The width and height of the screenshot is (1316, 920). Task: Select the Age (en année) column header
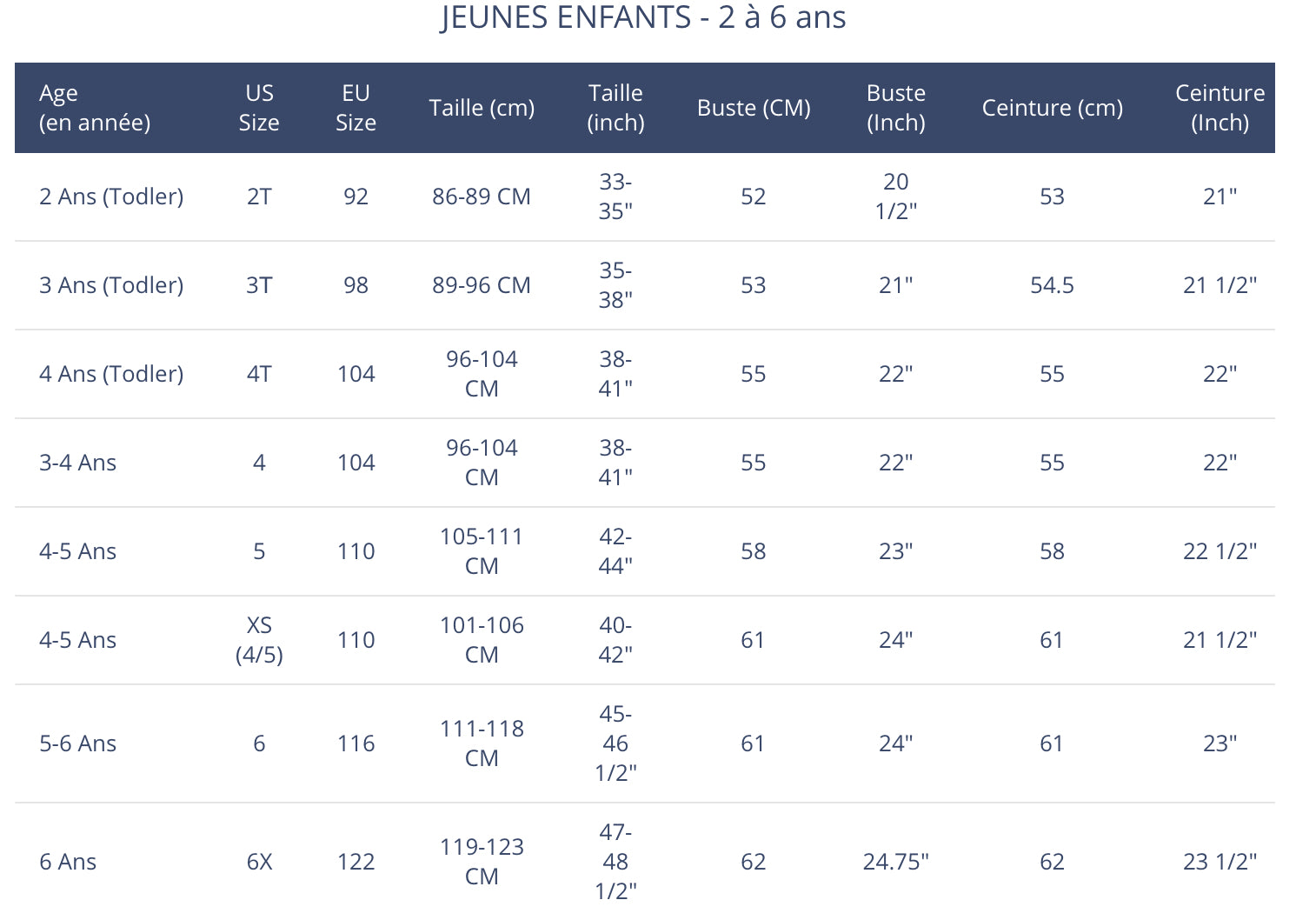click(95, 108)
